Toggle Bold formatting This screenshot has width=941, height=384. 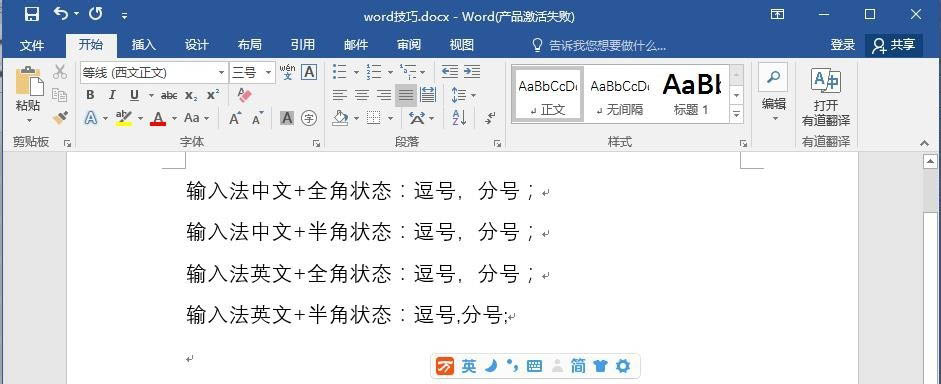(90, 95)
